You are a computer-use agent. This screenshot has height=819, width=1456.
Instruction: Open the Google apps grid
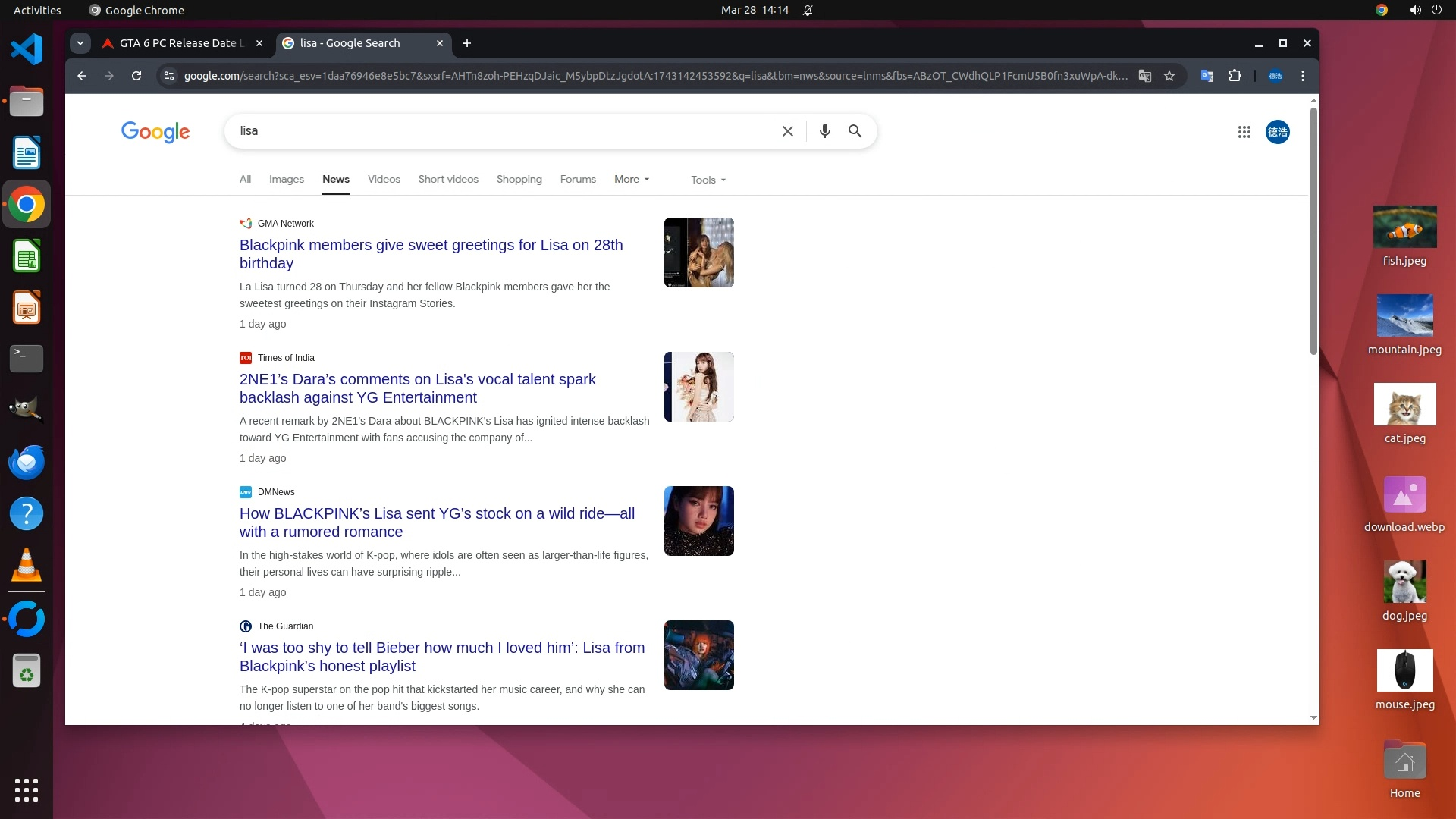[1244, 132]
